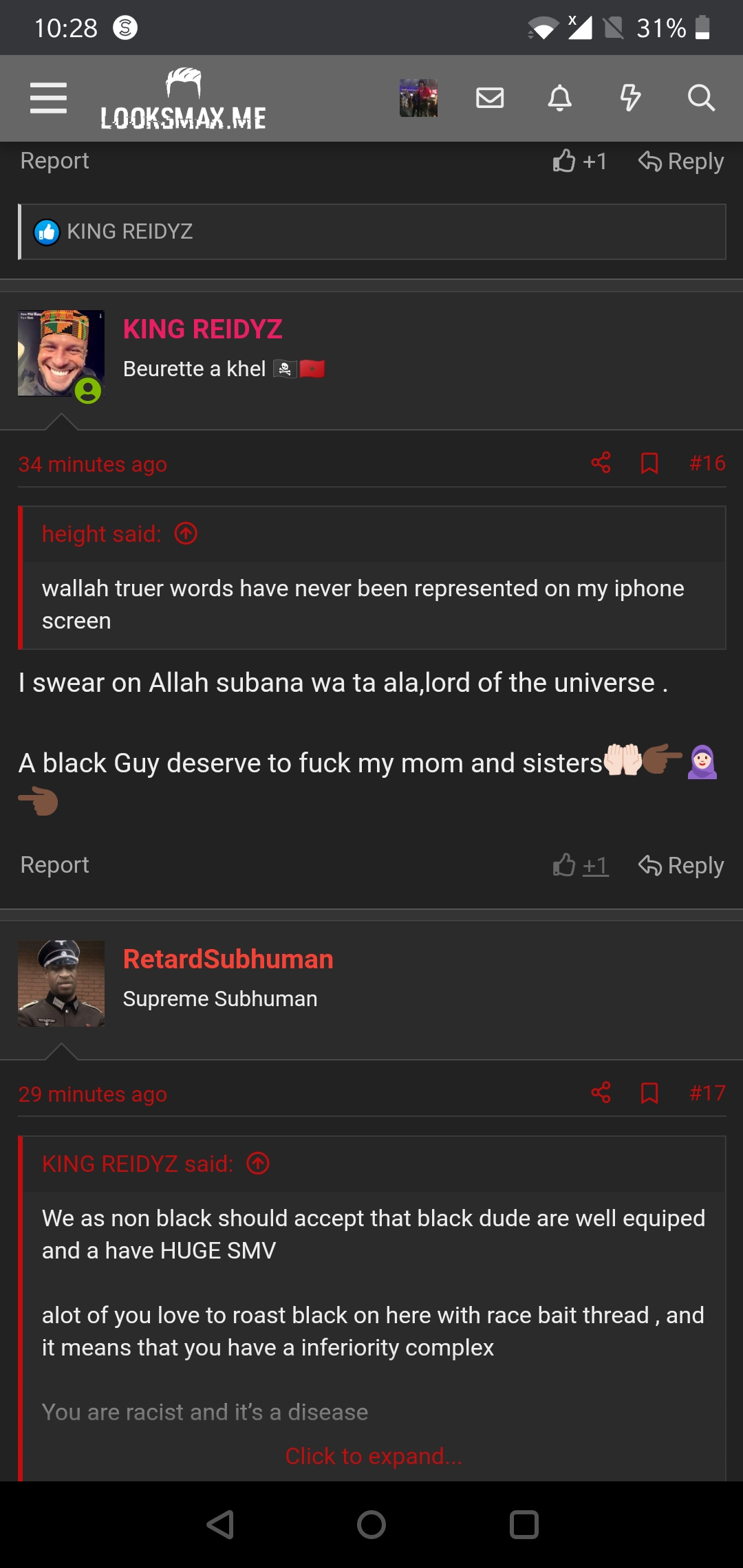This screenshot has width=743, height=1568.
Task: Click to expand the truncated quote
Action: [x=374, y=1455]
